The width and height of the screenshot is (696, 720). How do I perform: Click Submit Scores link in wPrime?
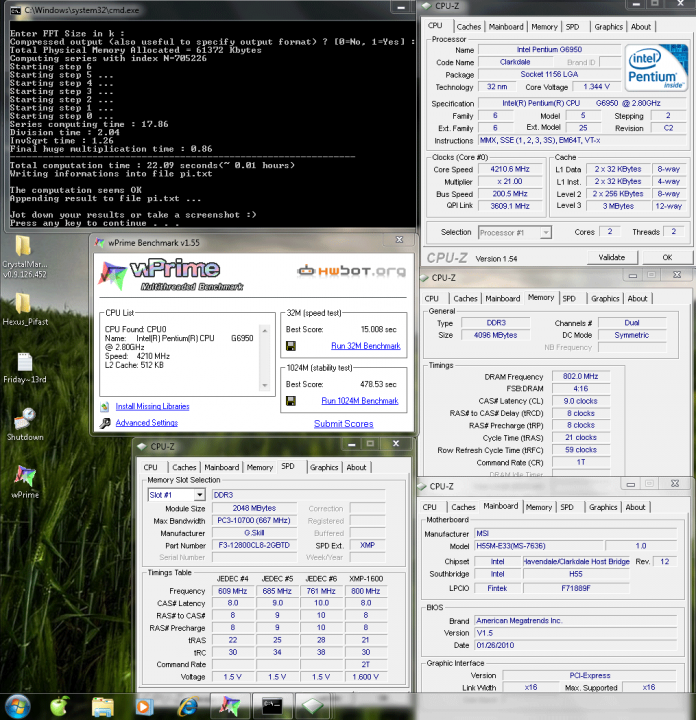click(x=343, y=424)
